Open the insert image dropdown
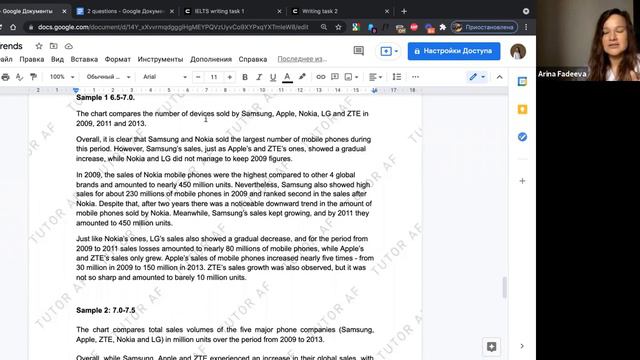Viewport: 640px width, 360px height. click(351, 77)
